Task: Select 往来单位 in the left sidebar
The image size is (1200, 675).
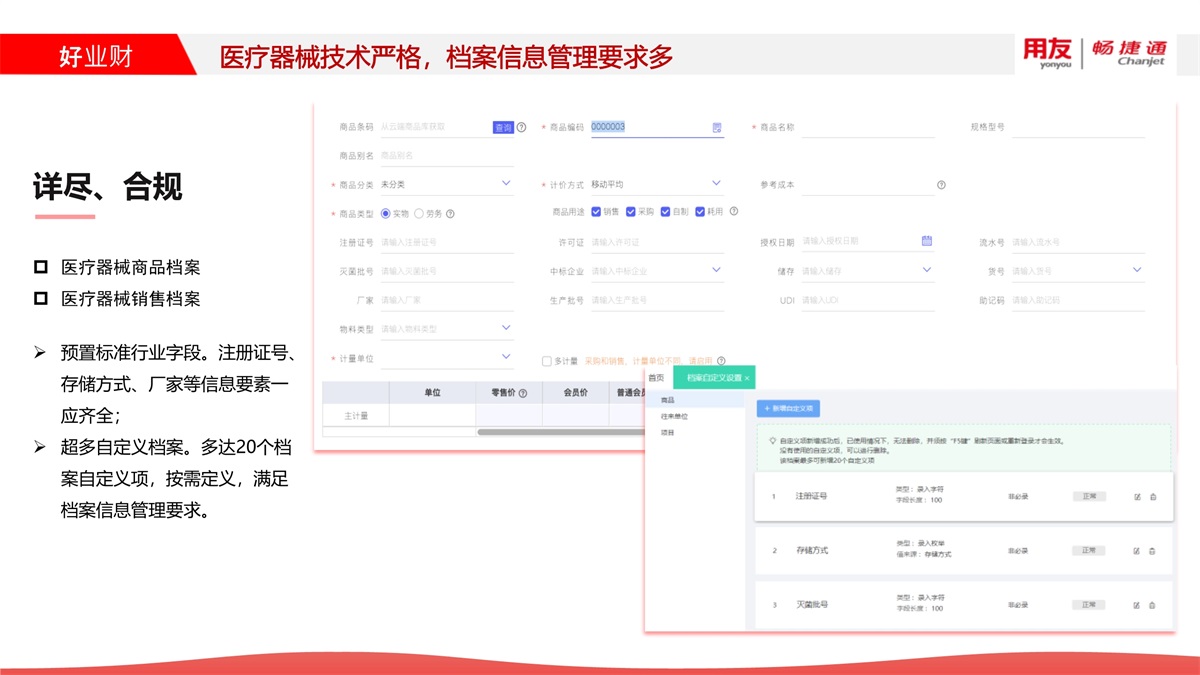Action: [675, 416]
